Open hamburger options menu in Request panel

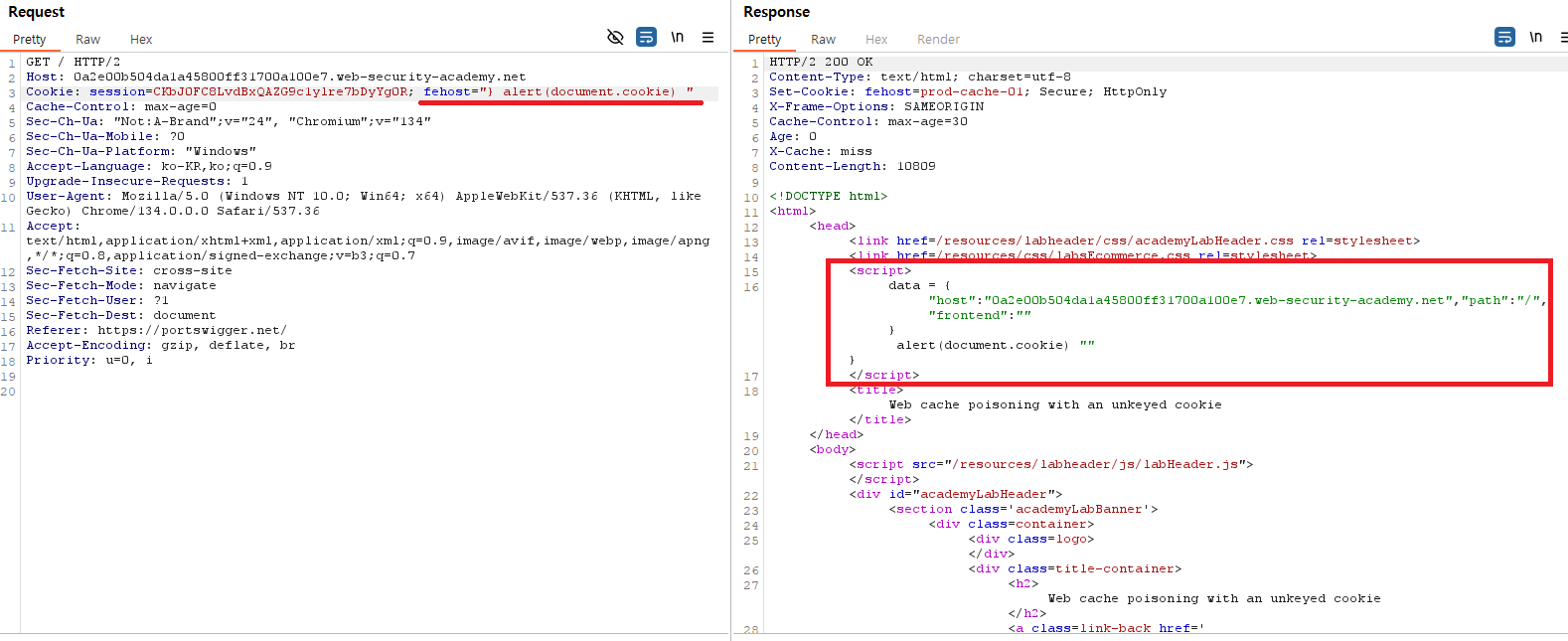point(708,37)
